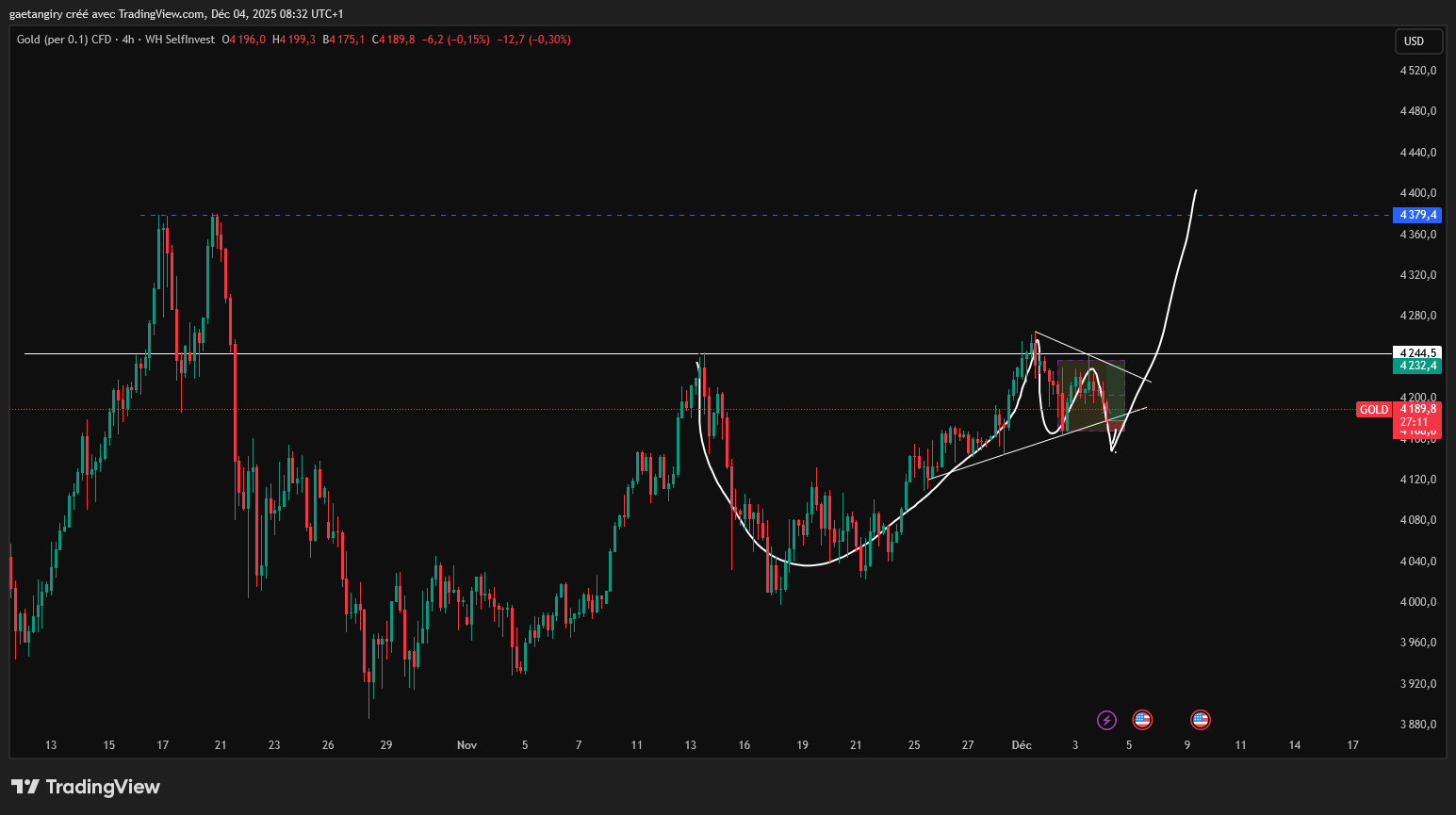
Task: Click the 4 320,0 price scale label
Action: click(1418, 275)
